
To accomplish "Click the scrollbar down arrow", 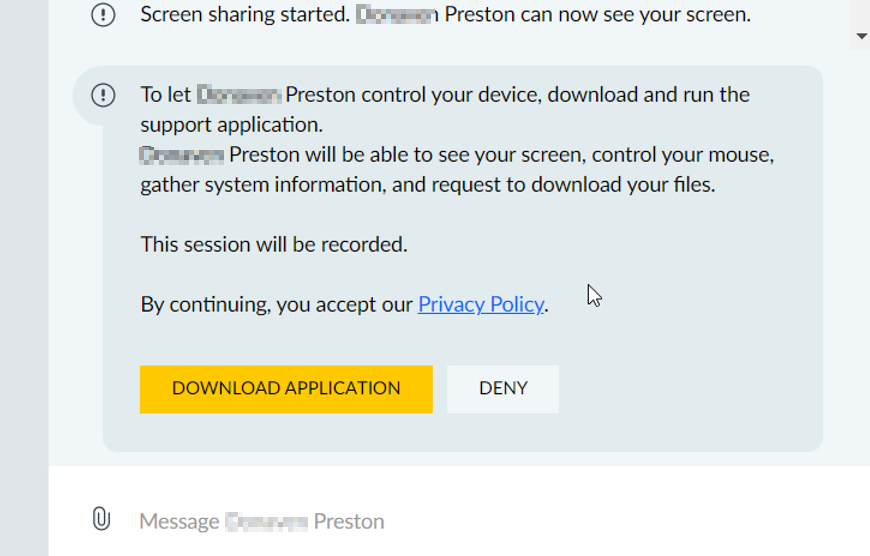I will pyautogui.click(x=861, y=36).
